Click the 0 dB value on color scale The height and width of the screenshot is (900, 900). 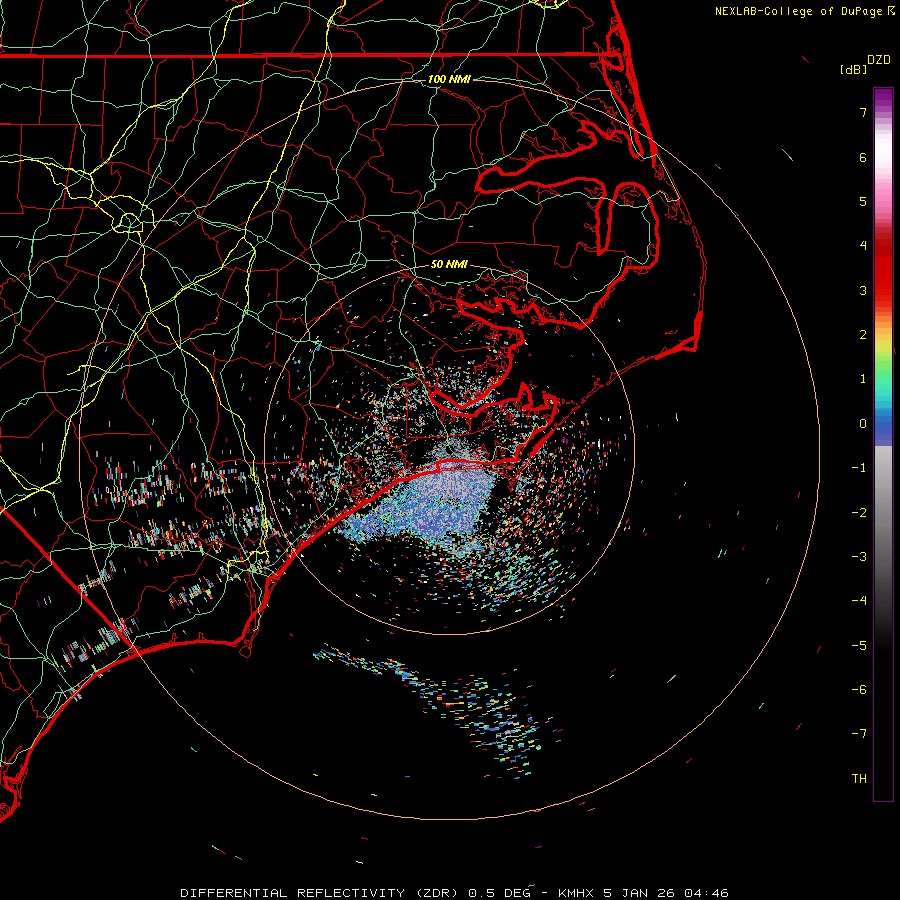click(863, 424)
